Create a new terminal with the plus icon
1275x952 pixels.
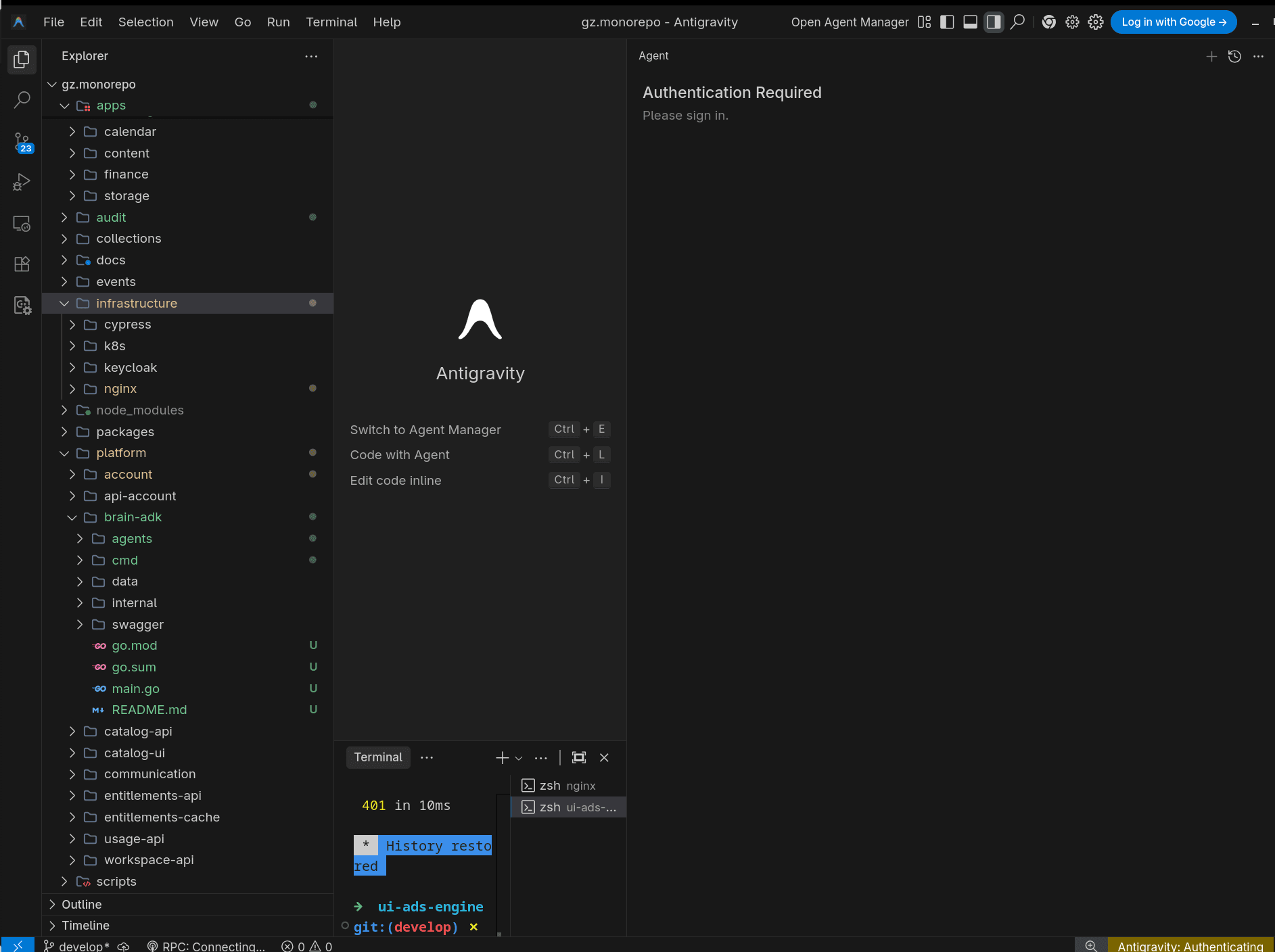click(501, 757)
